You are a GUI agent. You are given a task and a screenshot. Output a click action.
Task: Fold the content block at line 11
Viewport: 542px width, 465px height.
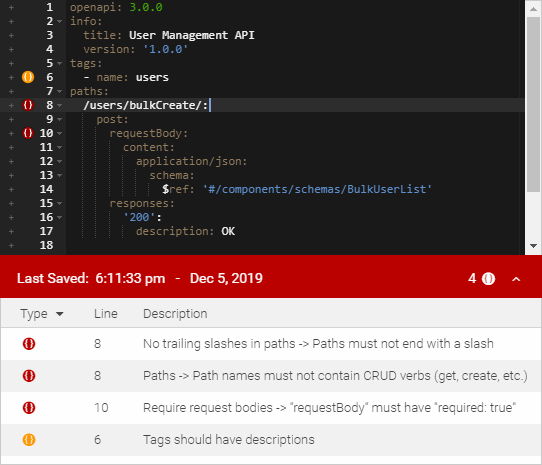coord(59,147)
